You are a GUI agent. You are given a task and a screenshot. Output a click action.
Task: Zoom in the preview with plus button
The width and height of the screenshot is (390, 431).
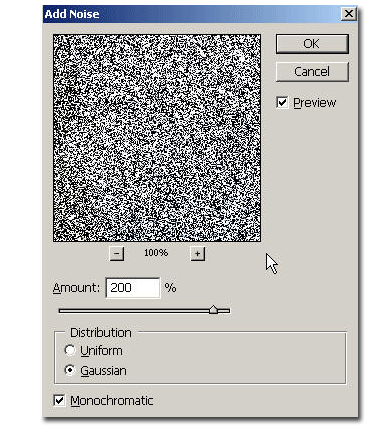(197, 253)
